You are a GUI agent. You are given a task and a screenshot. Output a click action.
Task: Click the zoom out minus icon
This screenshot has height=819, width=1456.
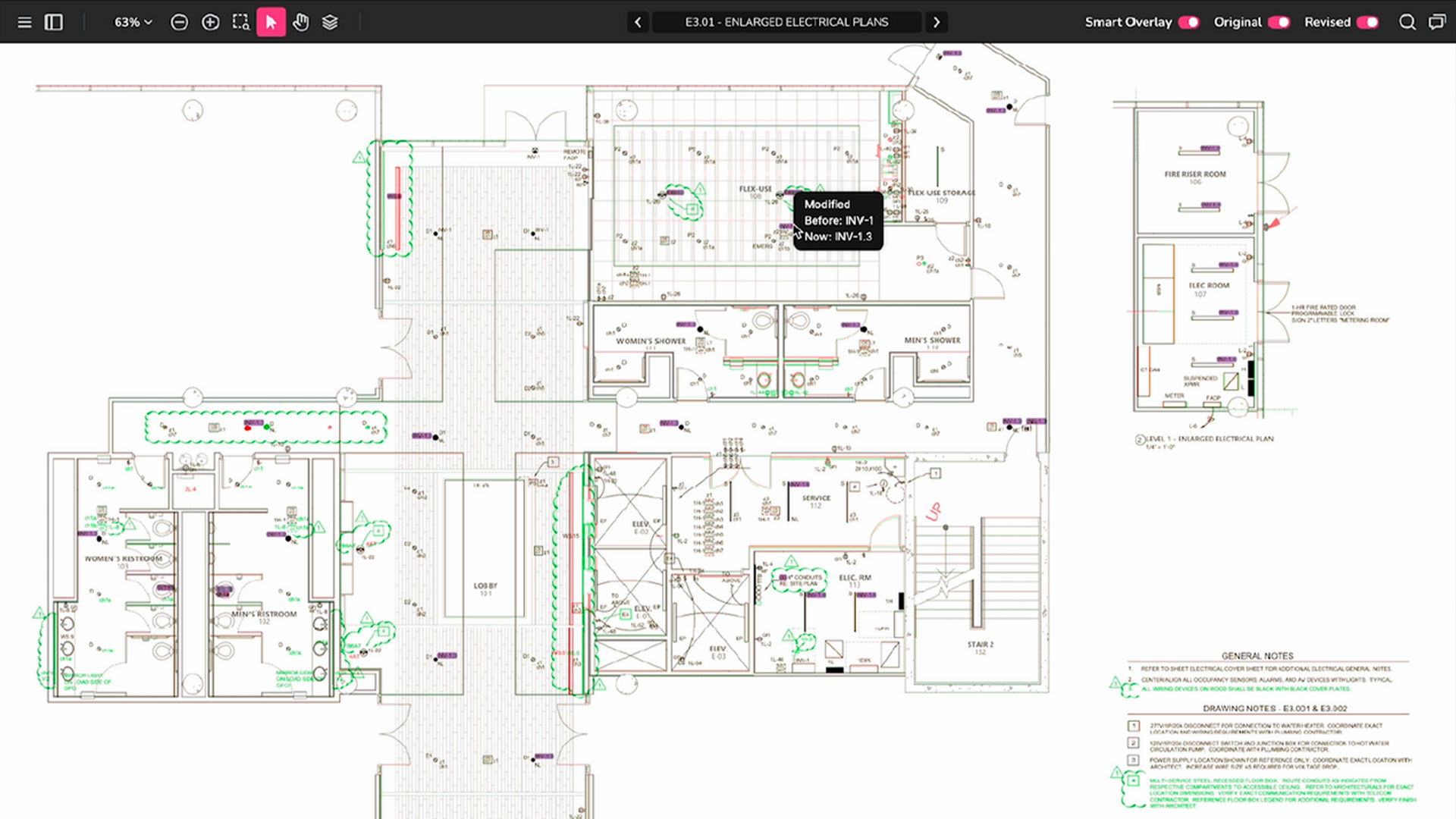179,22
